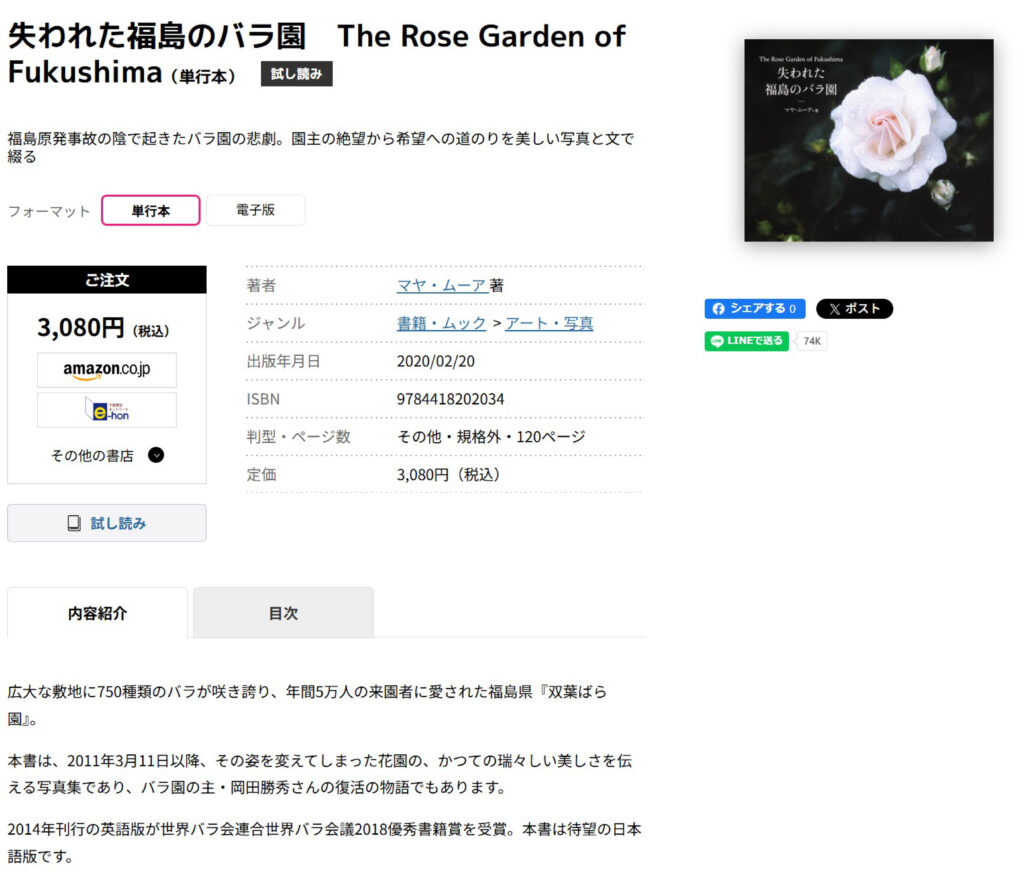Open the e-hon bookstore logo

click(x=107, y=410)
